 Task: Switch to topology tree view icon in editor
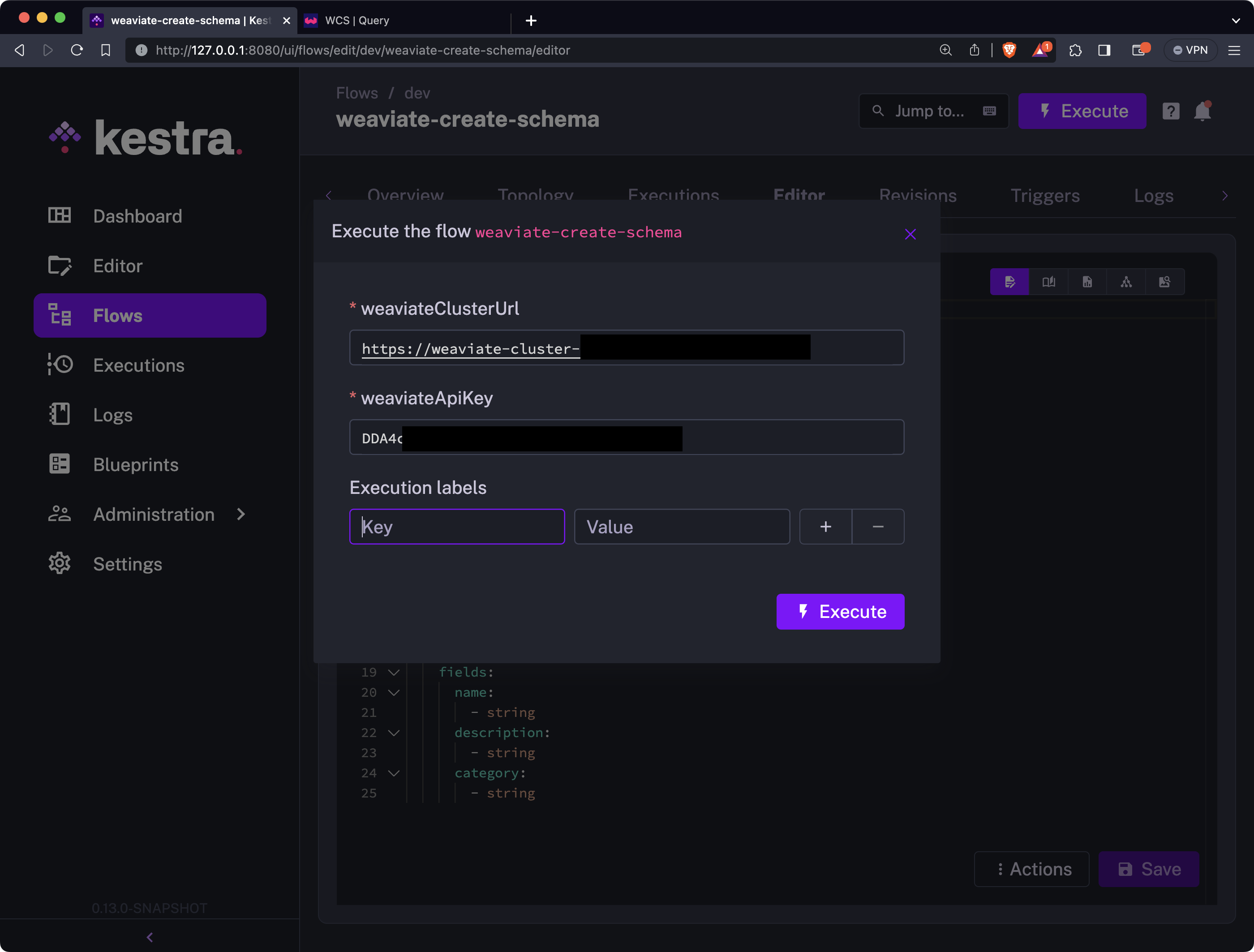pyautogui.click(x=1126, y=282)
